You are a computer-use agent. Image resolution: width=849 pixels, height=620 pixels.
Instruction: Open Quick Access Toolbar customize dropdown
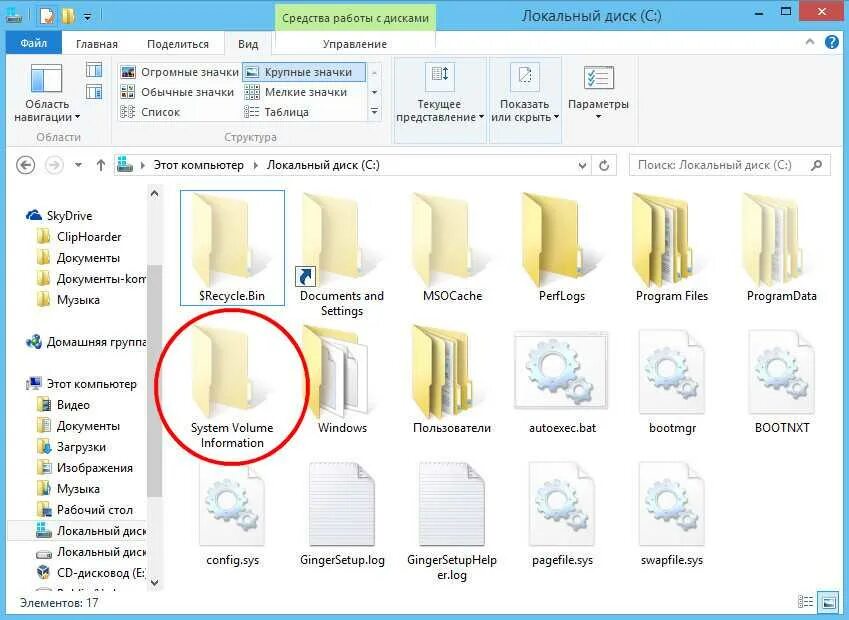(x=87, y=18)
